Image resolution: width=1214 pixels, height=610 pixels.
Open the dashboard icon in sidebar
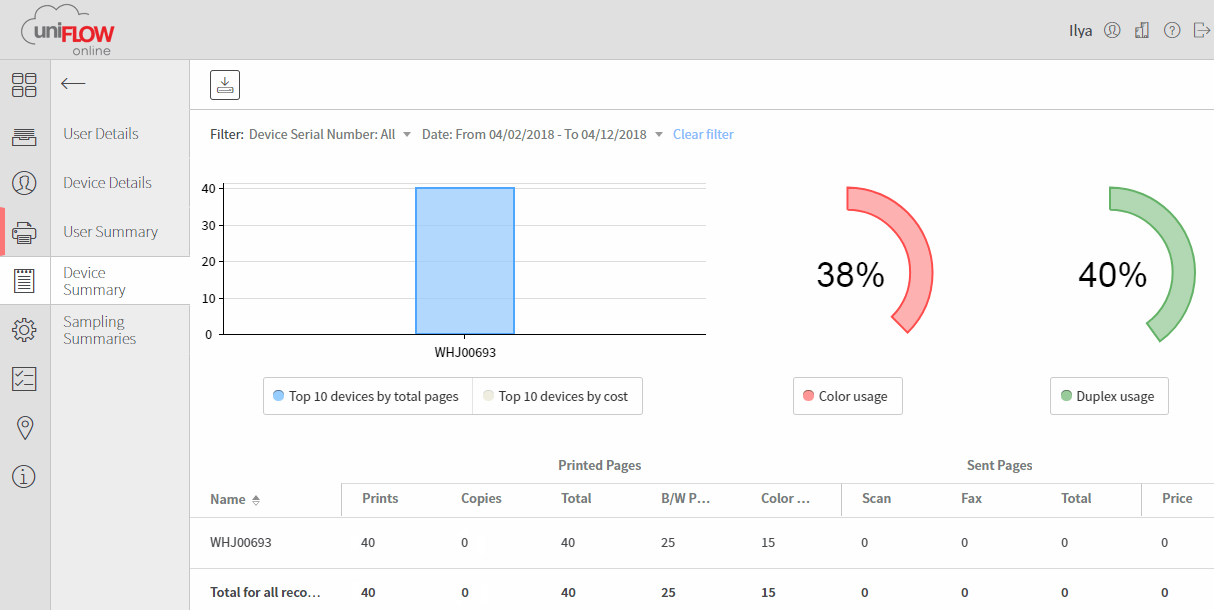24,85
